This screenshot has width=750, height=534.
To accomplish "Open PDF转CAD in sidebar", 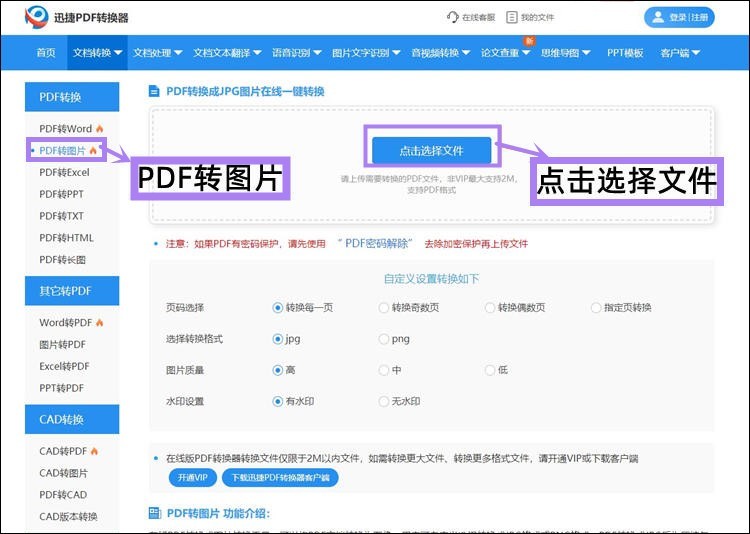I will (x=63, y=495).
